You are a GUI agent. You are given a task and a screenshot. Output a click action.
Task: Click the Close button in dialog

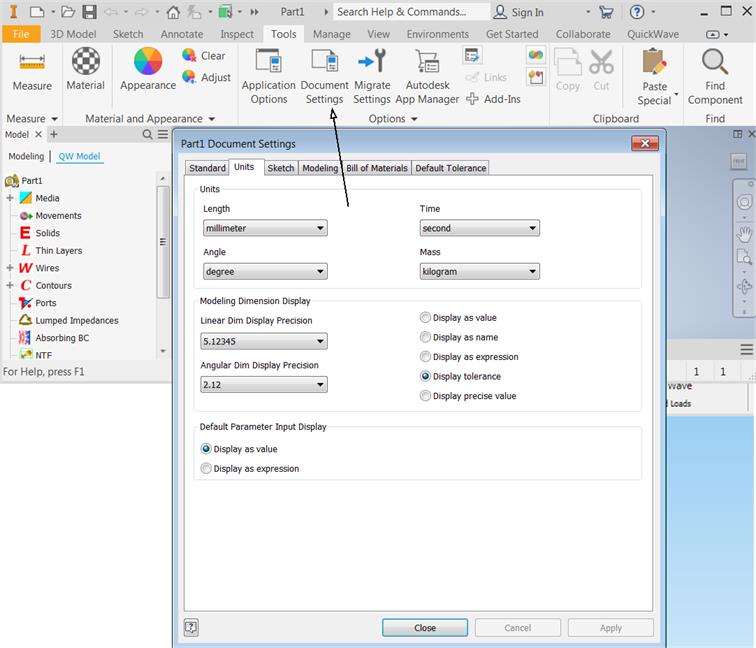[x=425, y=628]
